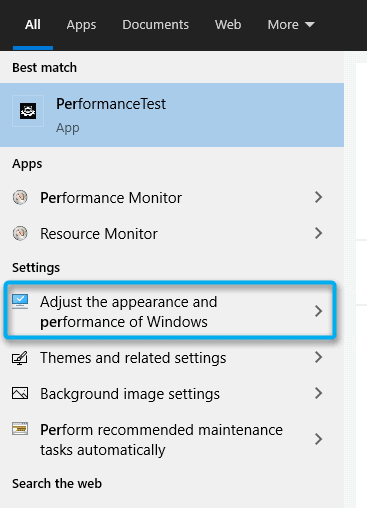Click the Themes and related settings icon
367x508 pixels.
[x=20, y=358]
